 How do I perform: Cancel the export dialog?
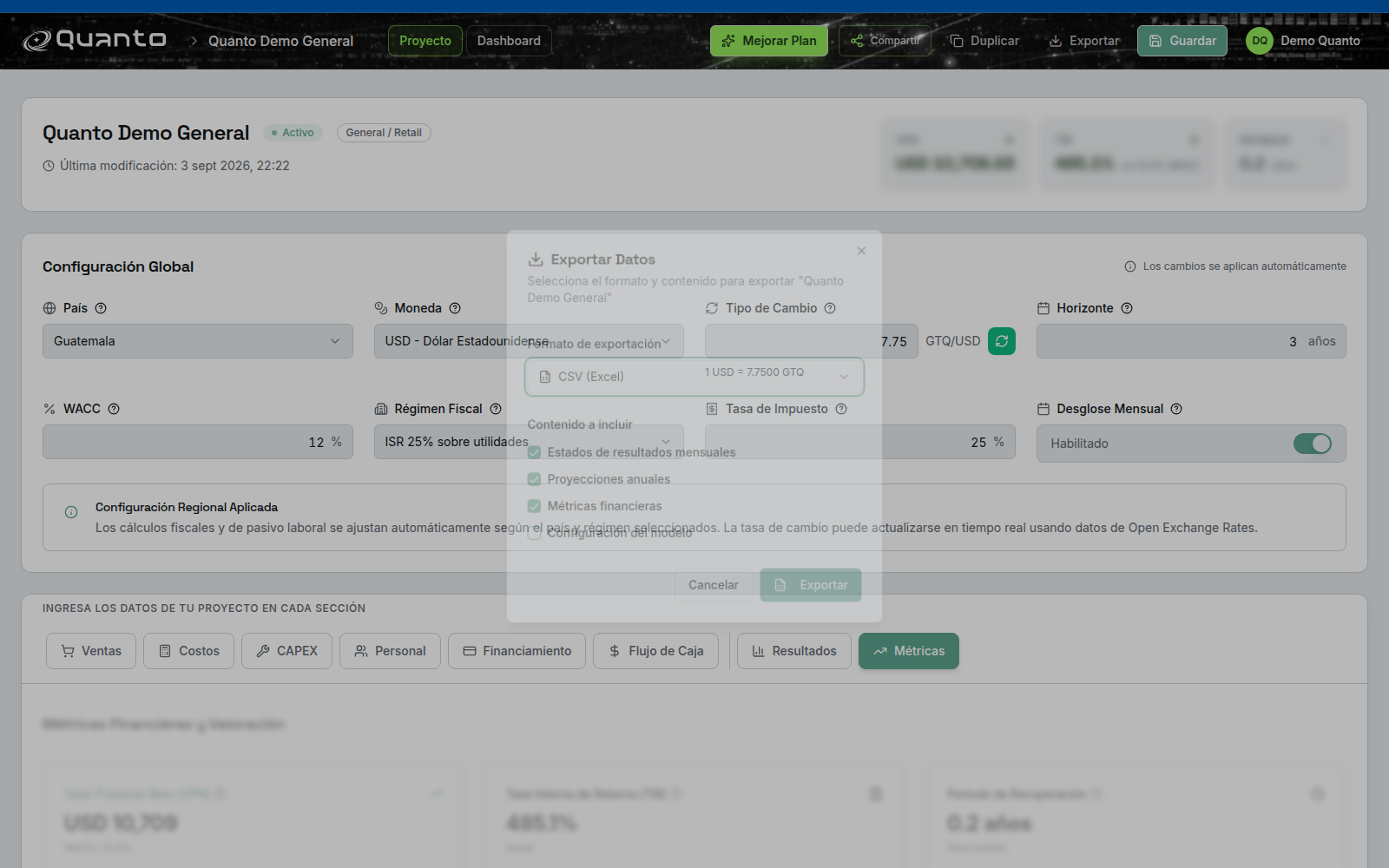tap(714, 585)
